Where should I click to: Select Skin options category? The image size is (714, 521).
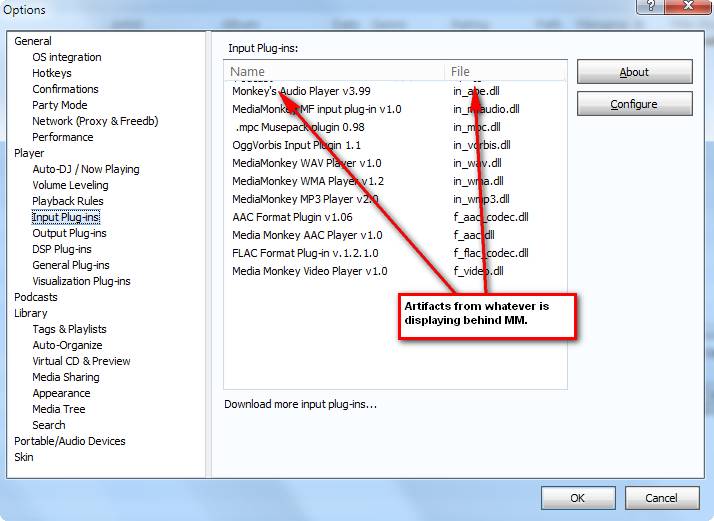point(24,457)
